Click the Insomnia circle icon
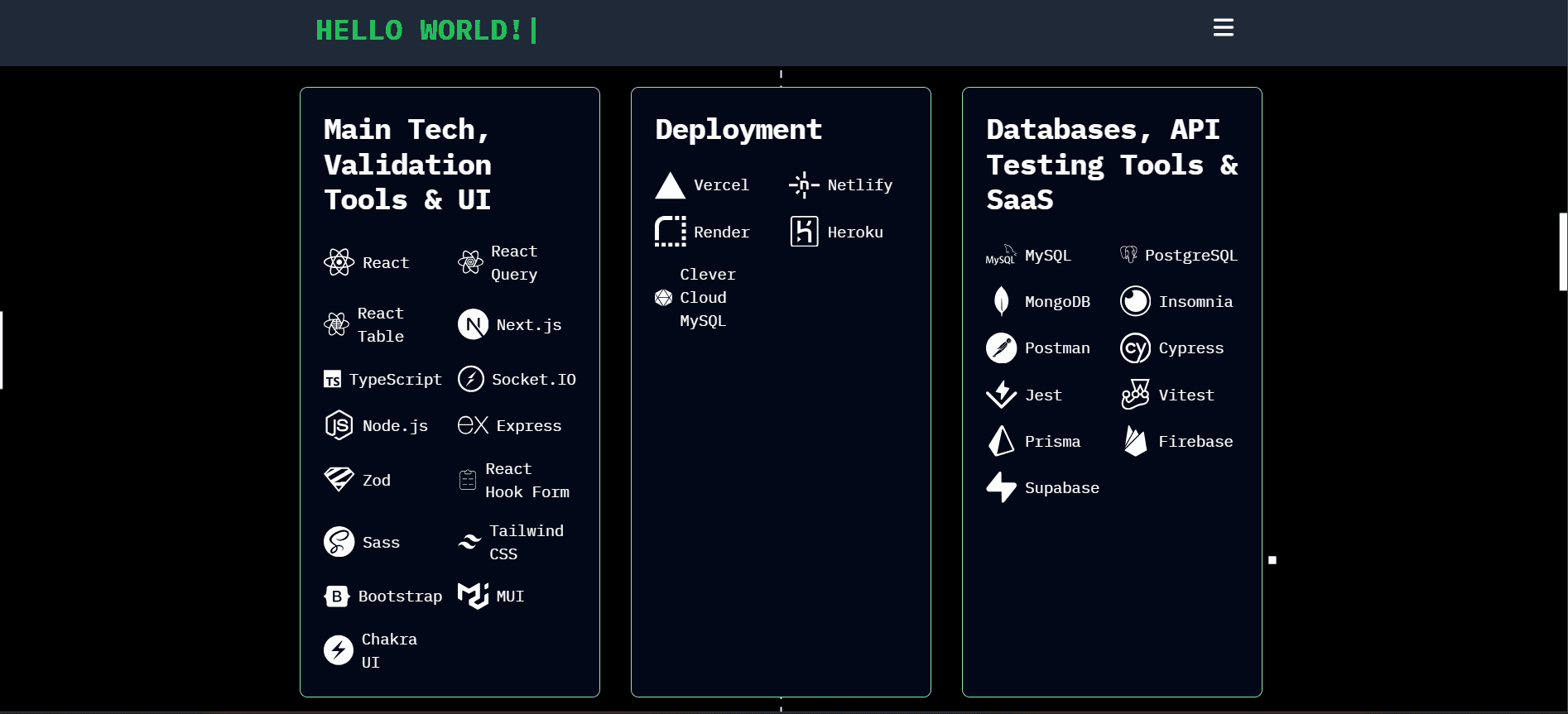Screen dimensions: 1568x714 [x=1135, y=301]
